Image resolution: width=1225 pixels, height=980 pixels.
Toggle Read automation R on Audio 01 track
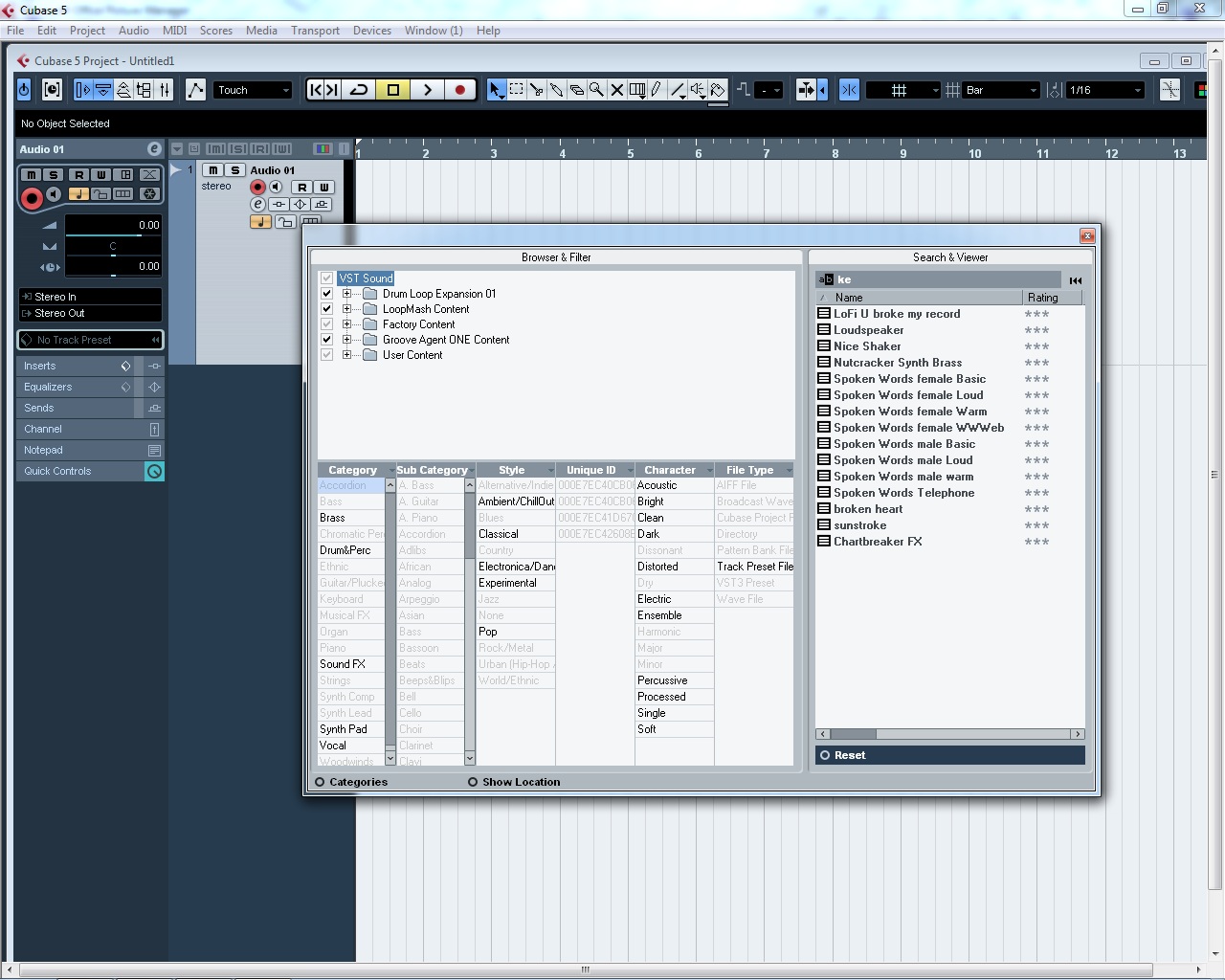(x=301, y=188)
